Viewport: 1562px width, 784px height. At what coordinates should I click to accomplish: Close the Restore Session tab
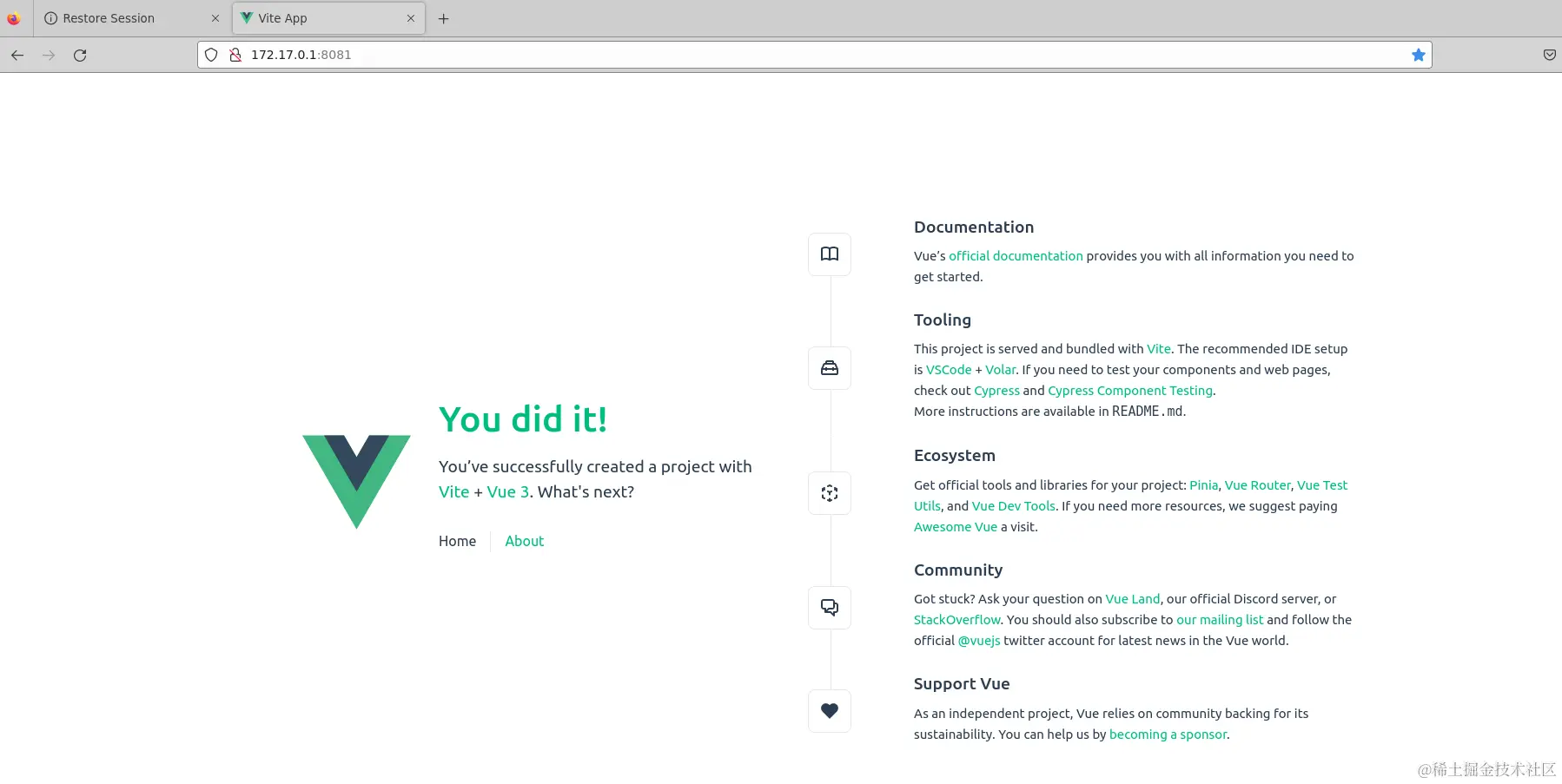tap(215, 18)
